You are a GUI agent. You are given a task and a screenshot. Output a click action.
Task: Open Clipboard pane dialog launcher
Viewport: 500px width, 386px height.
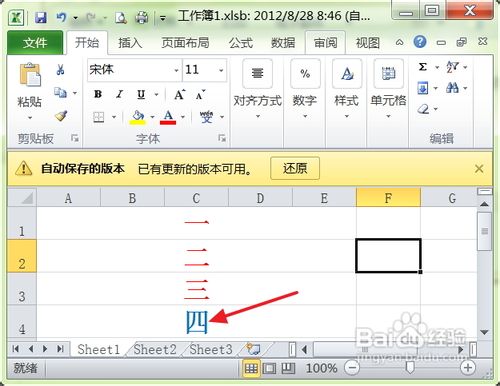click(75, 138)
